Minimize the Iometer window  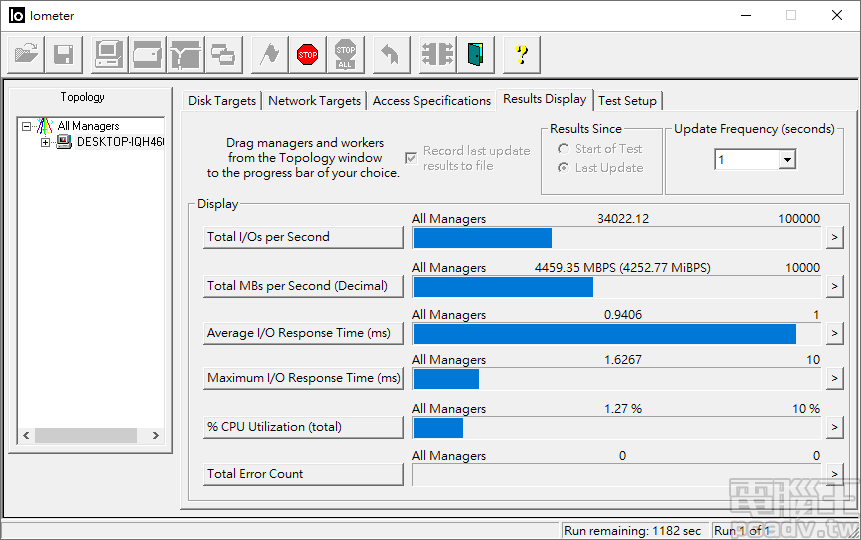[x=746, y=15]
